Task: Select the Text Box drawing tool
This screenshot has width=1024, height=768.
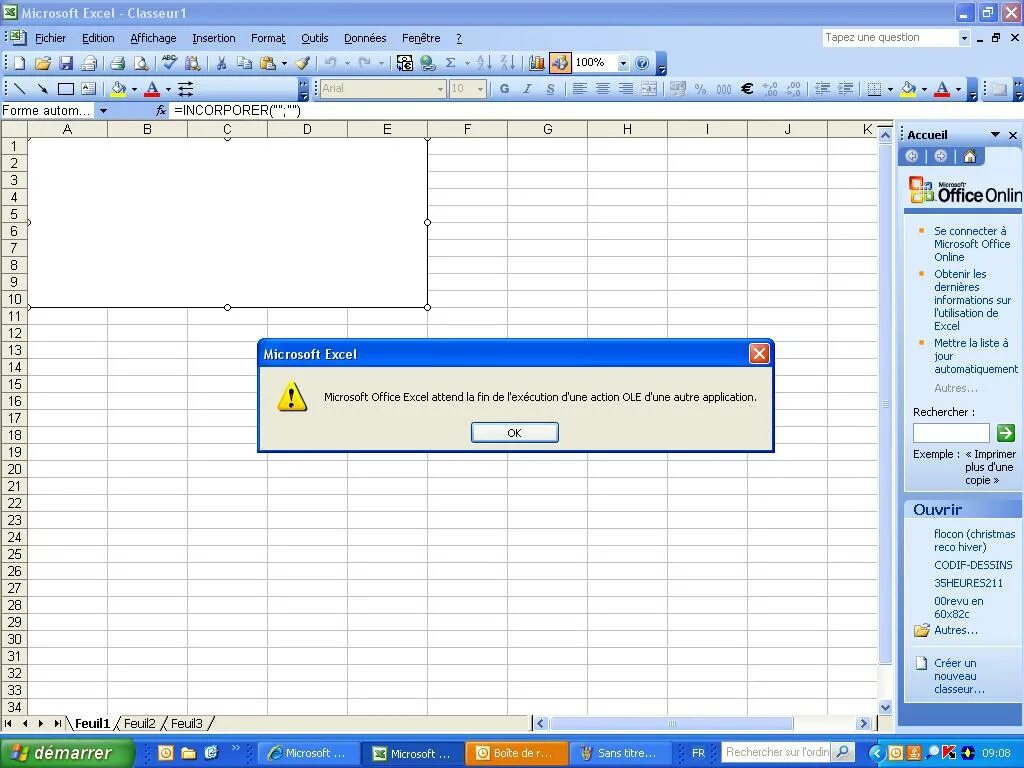Action: tap(88, 88)
